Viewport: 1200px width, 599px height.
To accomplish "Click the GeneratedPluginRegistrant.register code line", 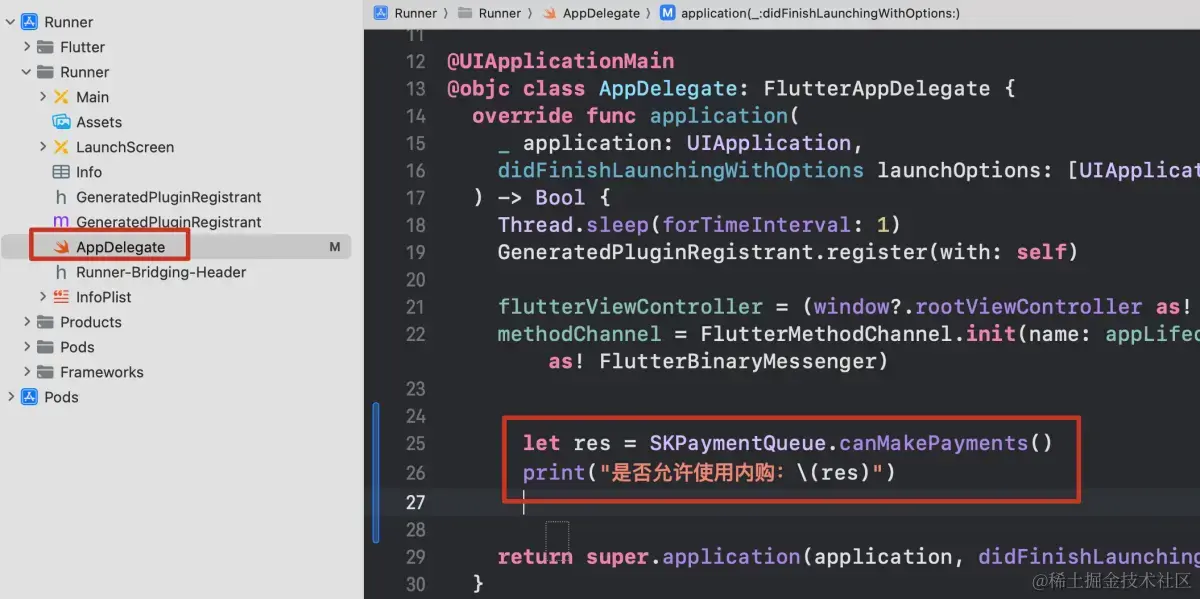I will (789, 252).
